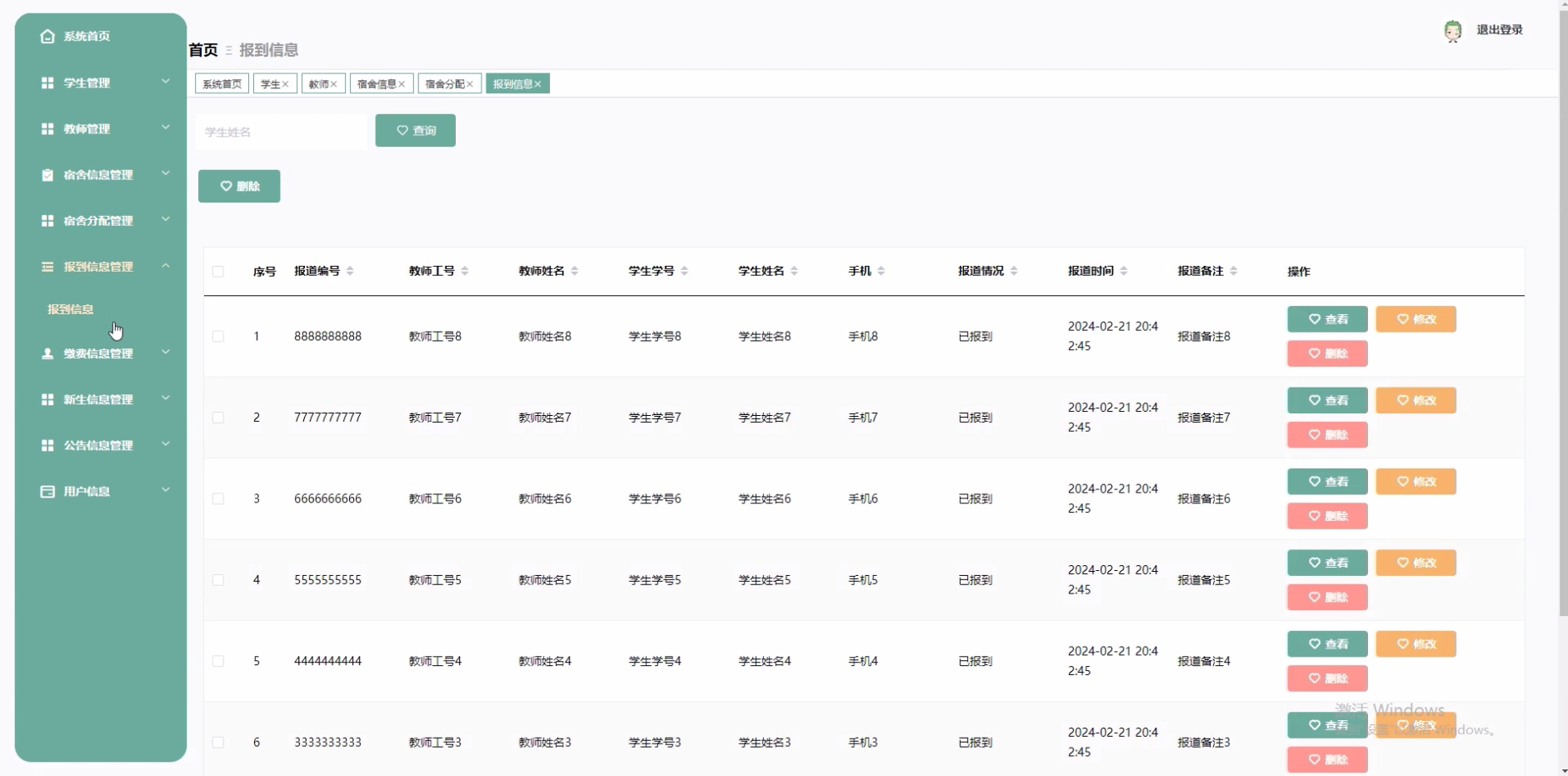Delete record 6666666666 with 删除
Image resolution: width=1568 pixels, height=776 pixels.
click(1327, 516)
